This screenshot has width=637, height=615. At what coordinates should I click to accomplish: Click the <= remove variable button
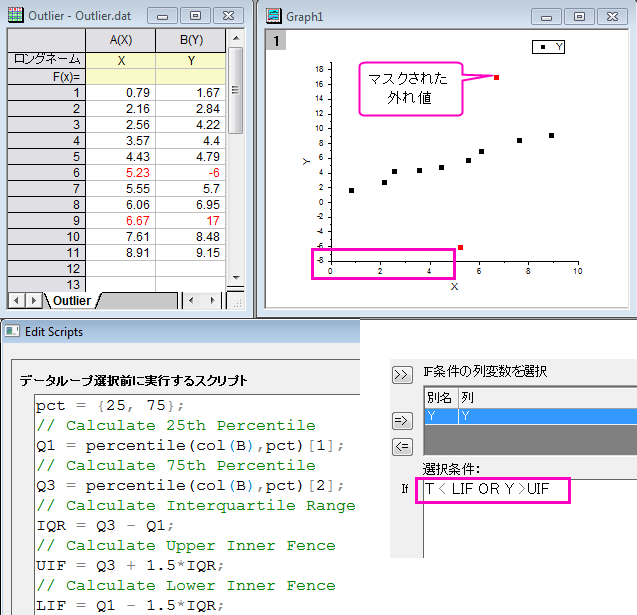tap(402, 447)
